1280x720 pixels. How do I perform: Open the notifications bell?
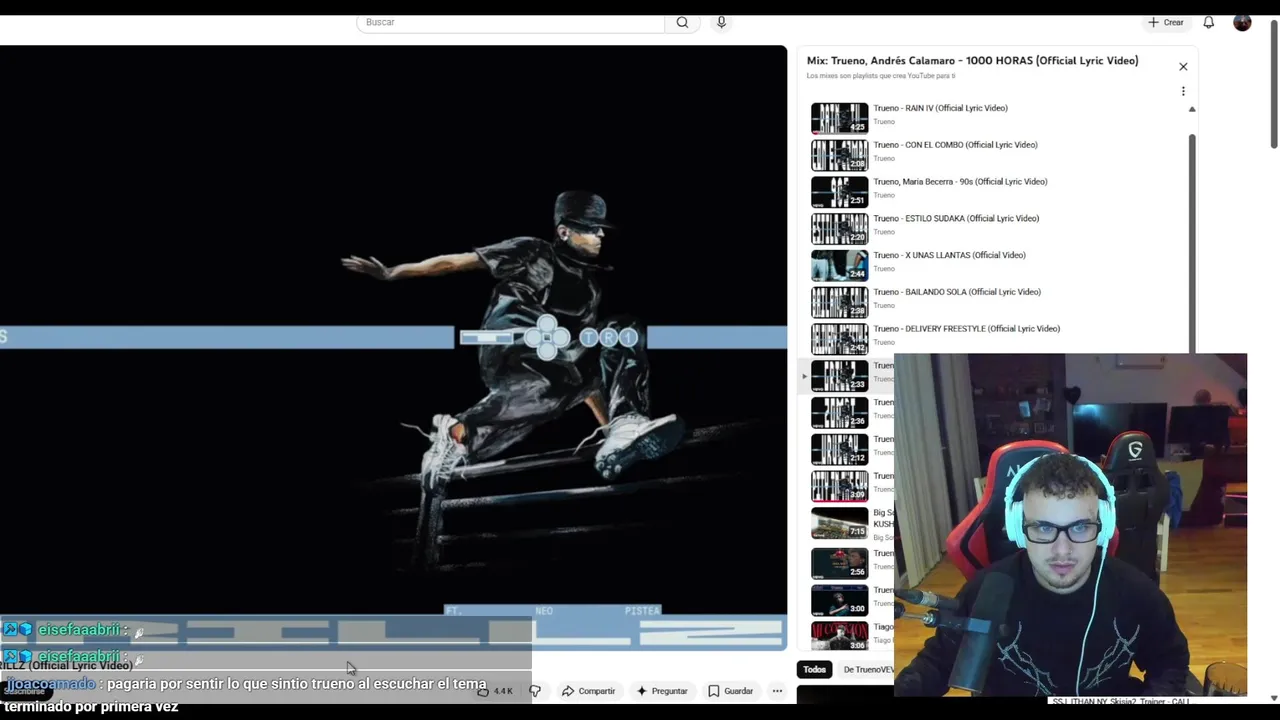click(1208, 22)
